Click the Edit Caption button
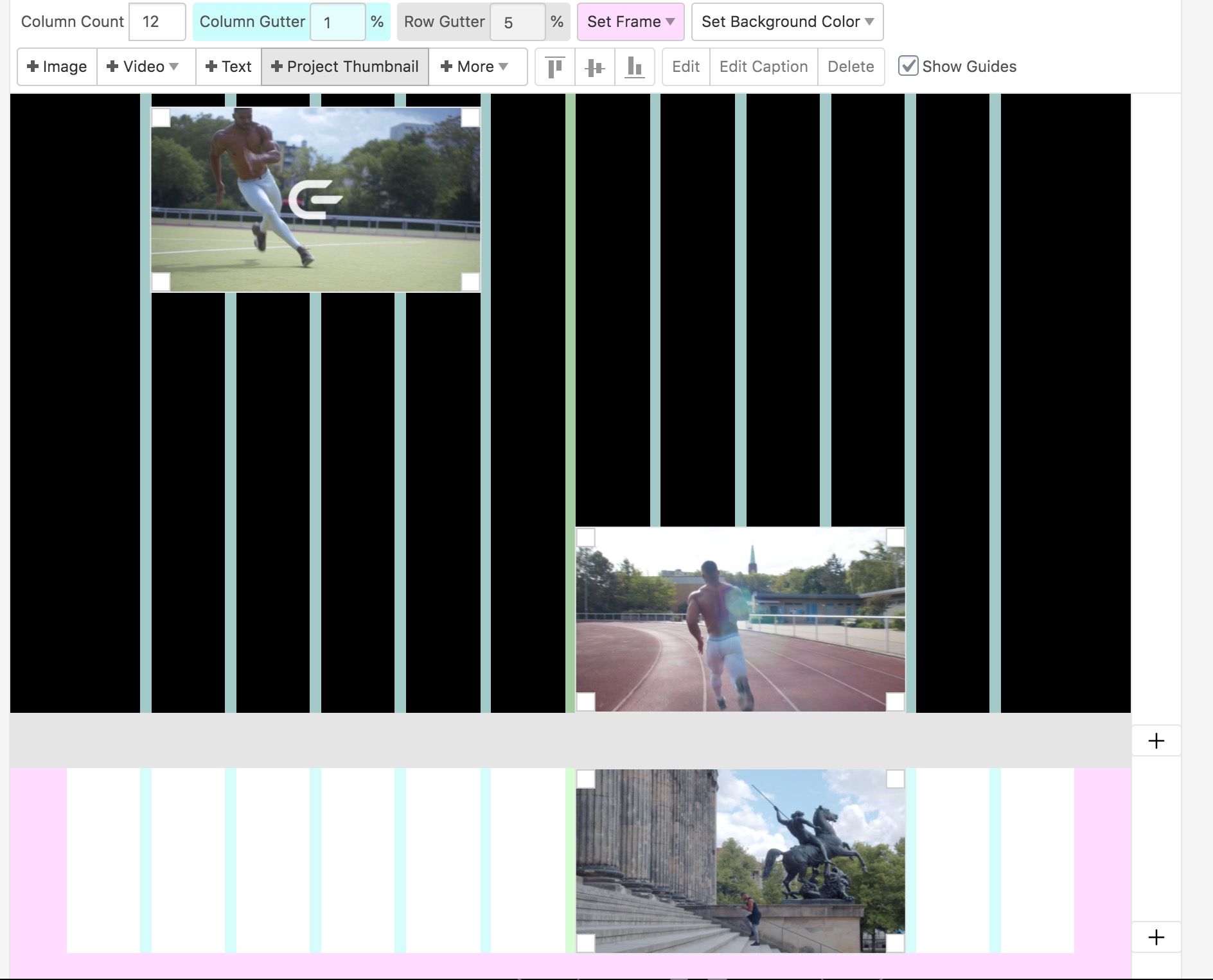The image size is (1213, 980). (x=763, y=67)
